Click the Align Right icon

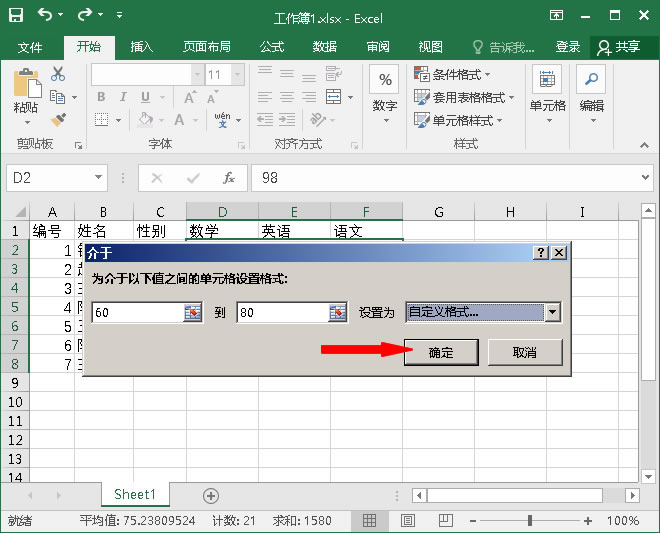point(309,97)
